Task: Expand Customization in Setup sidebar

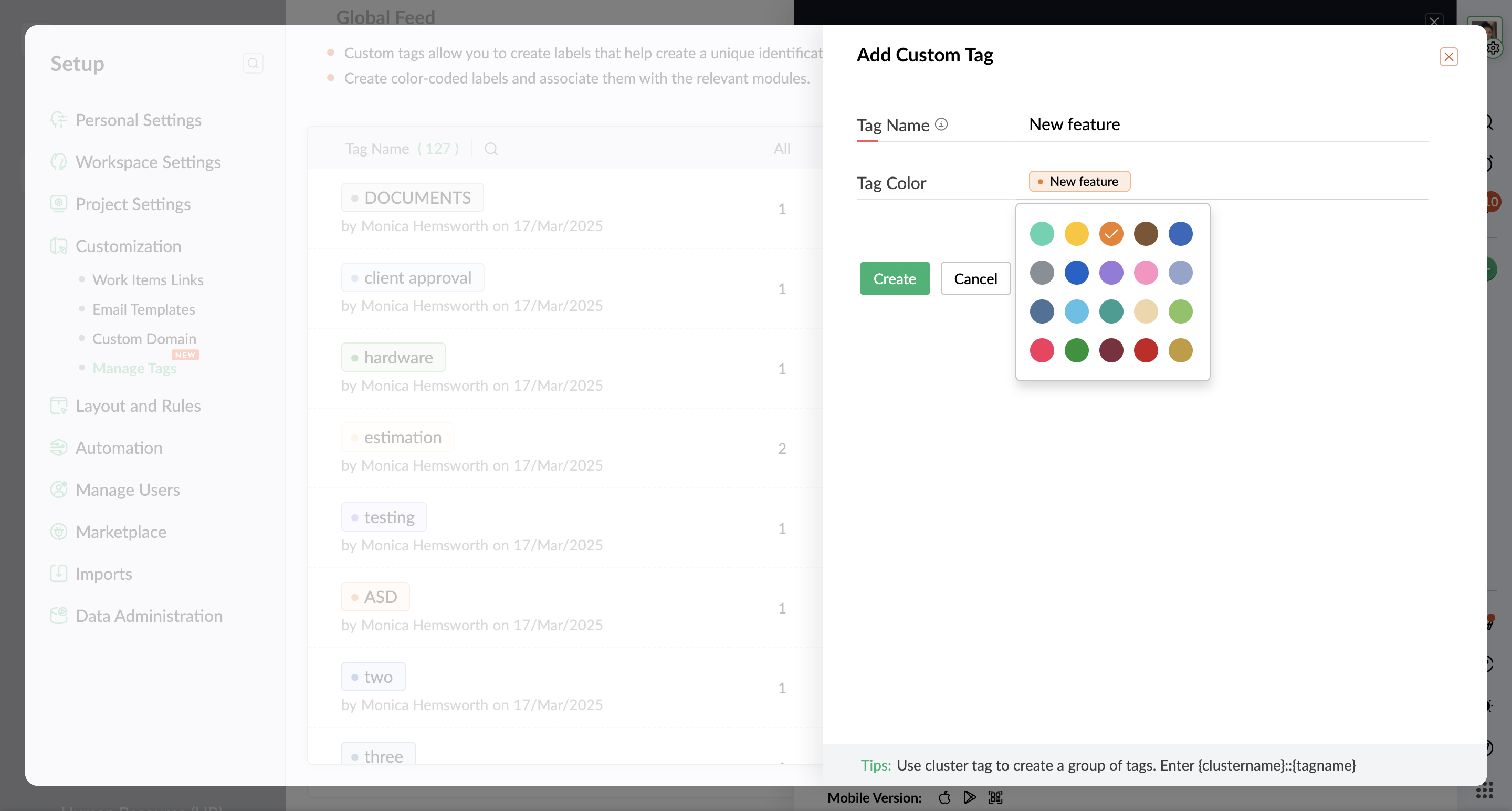Action: tap(128, 246)
